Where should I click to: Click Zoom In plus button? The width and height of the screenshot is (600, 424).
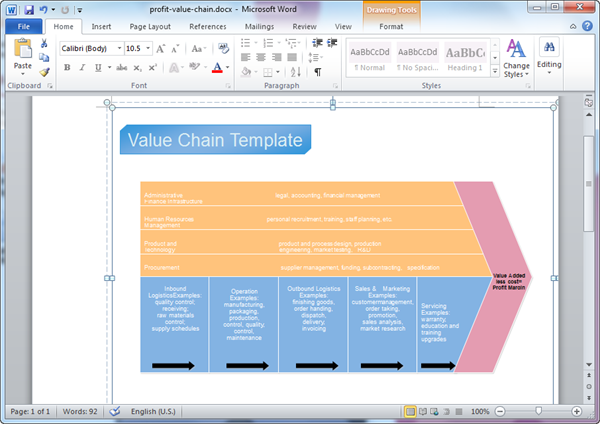[x=577, y=412]
